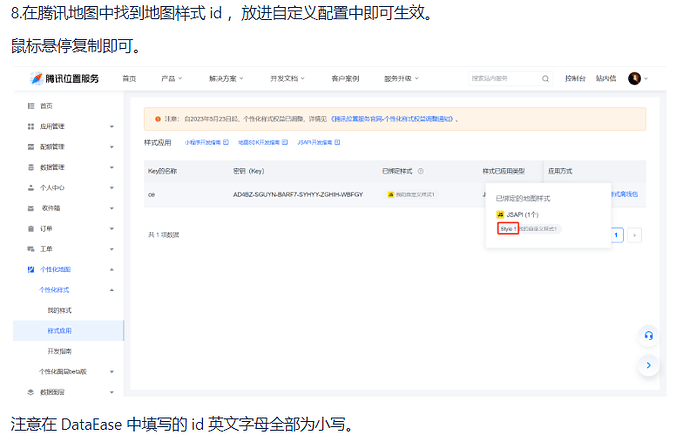
Task: Click the yellow JS icon beside JSAPI (1个)
Action: tap(500, 214)
